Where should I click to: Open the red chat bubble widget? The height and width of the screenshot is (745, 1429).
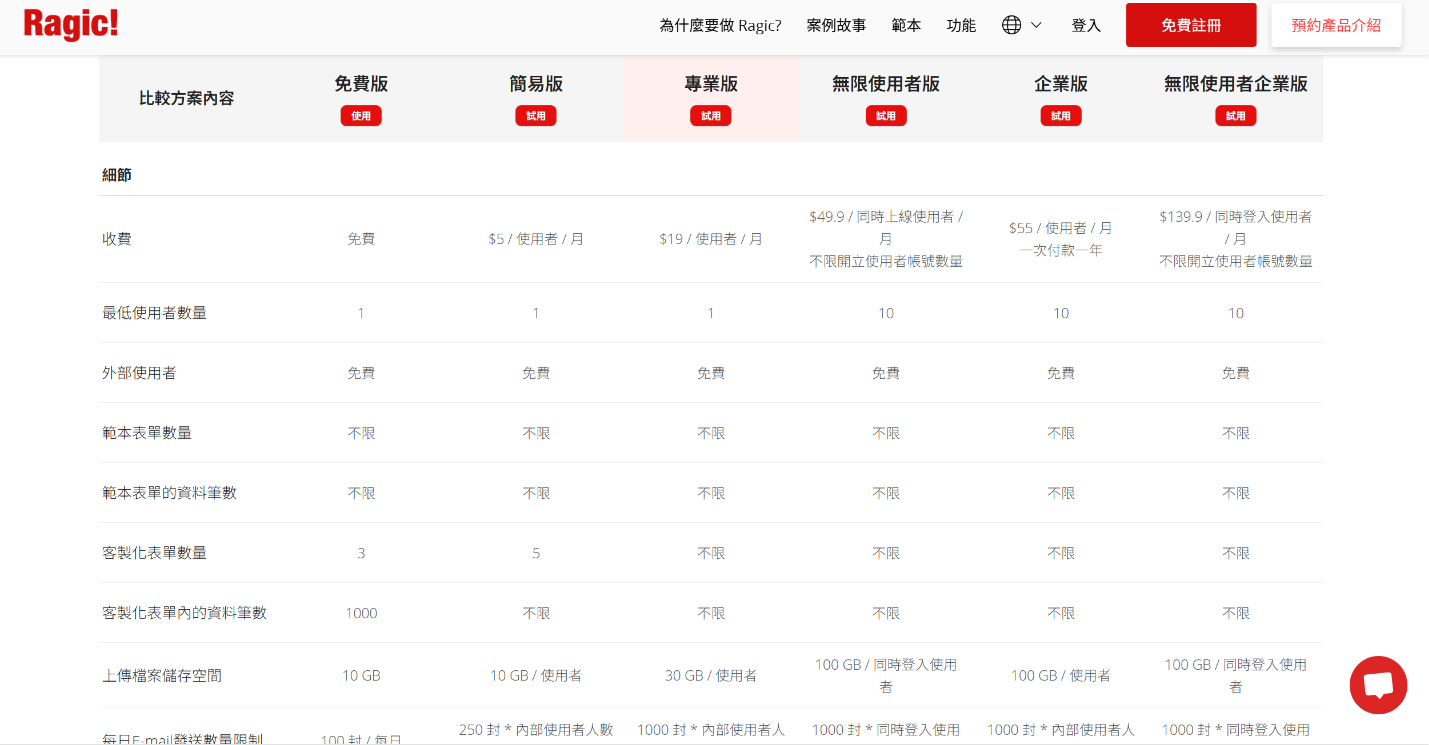[1378, 685]
